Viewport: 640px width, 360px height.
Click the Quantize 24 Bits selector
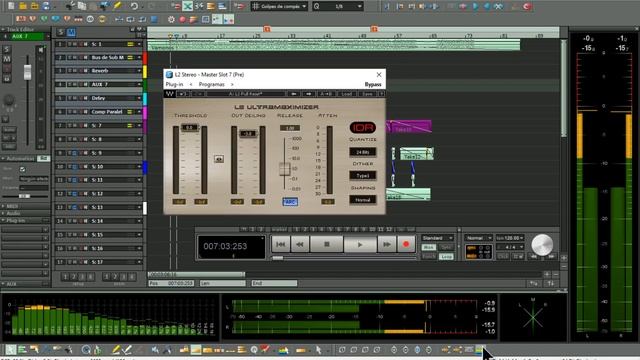362,152
